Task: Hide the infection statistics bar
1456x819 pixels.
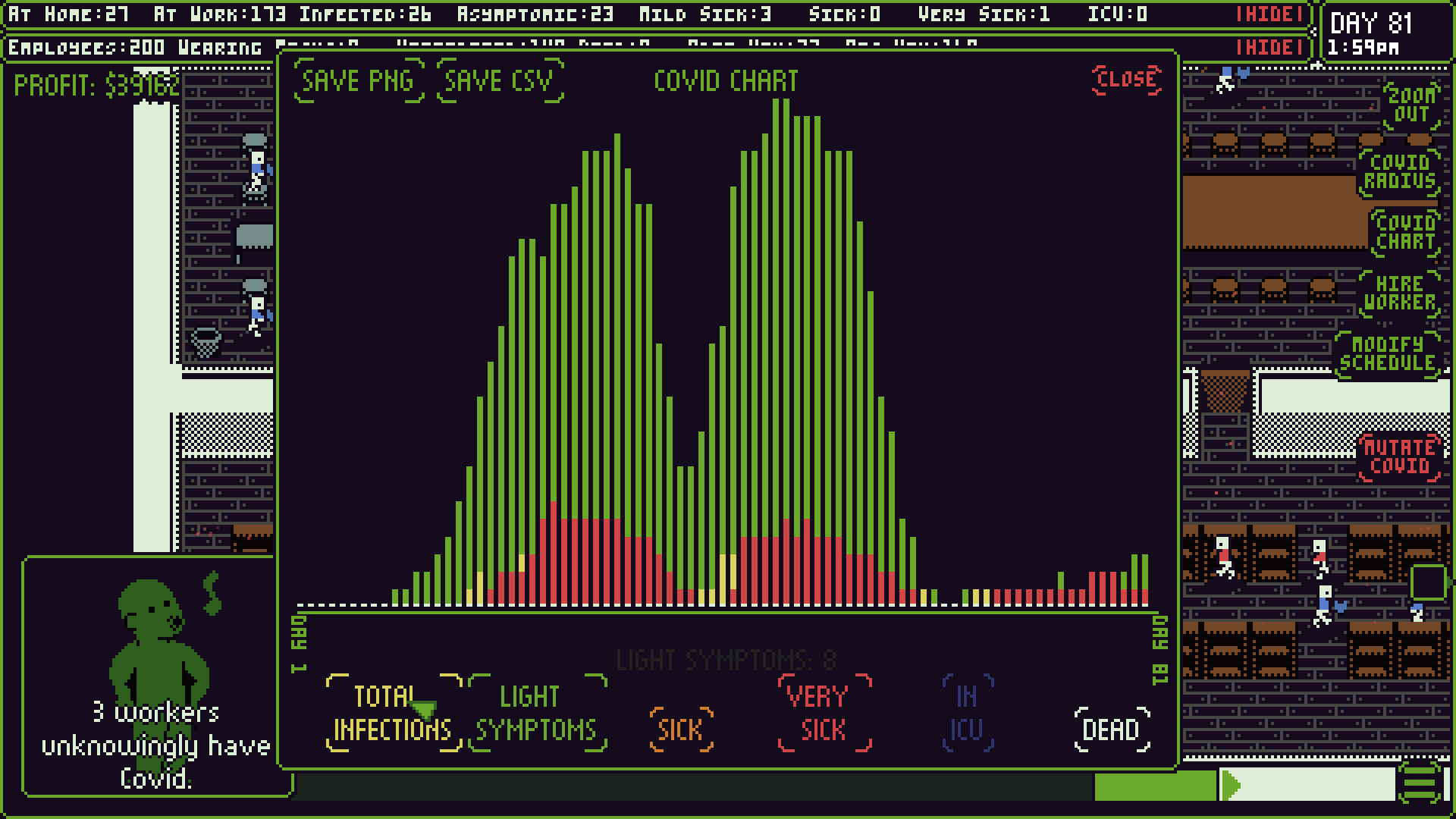Action: [1269, 14]
